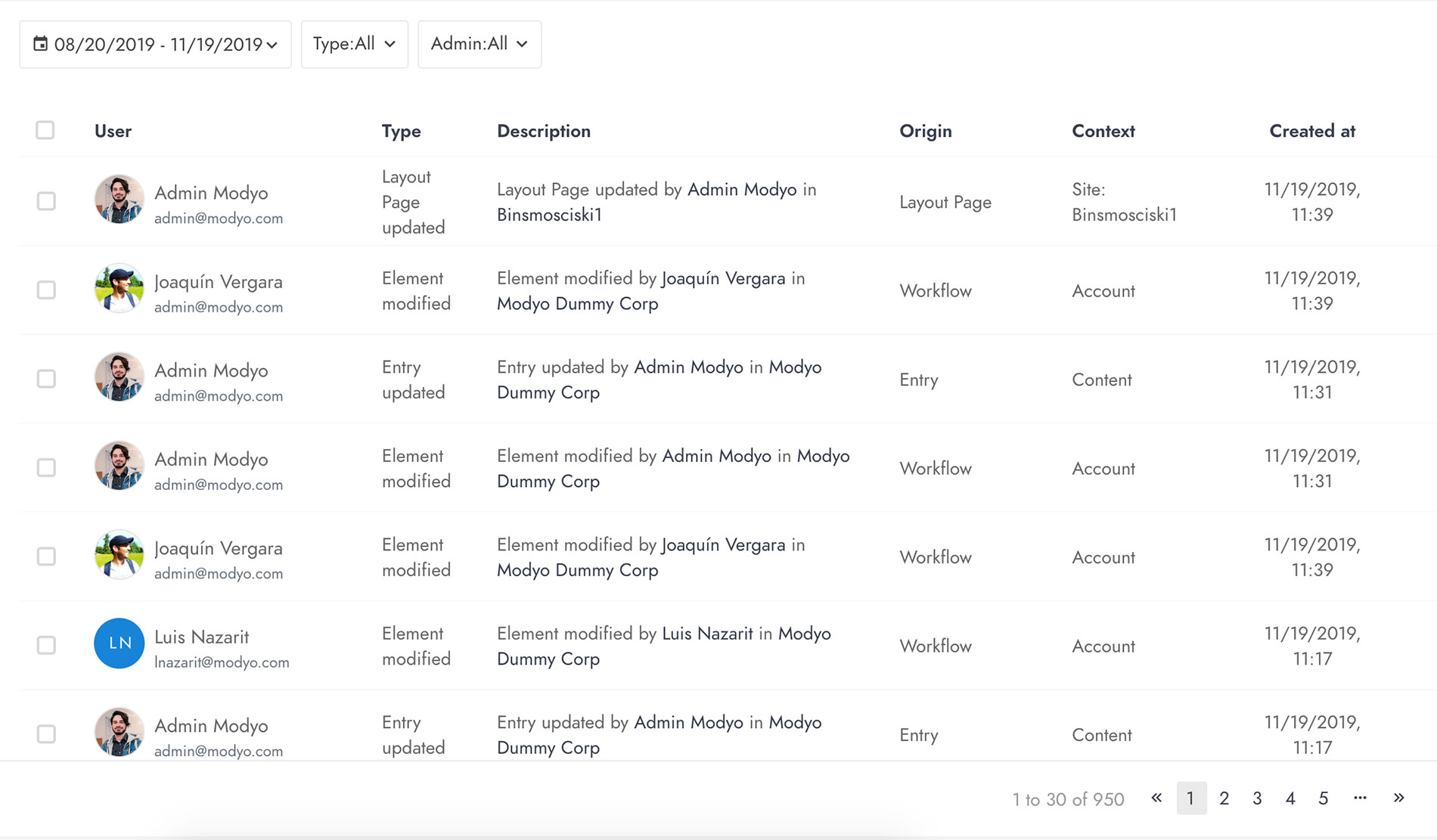The width and height of the screenshot is (1437, 840).
Task: Expand the Type:All filter dropdown
Action: pyautogui.click(x=354, y=44)
